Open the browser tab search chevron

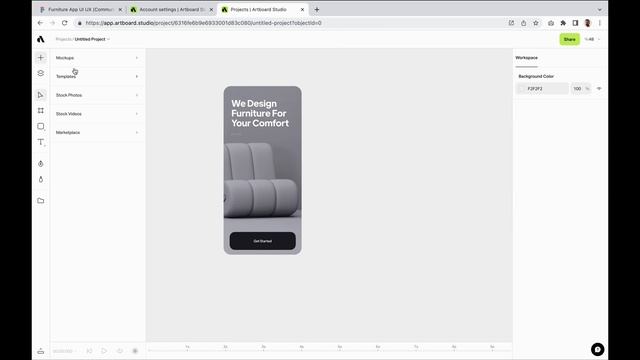click(600, 9)
